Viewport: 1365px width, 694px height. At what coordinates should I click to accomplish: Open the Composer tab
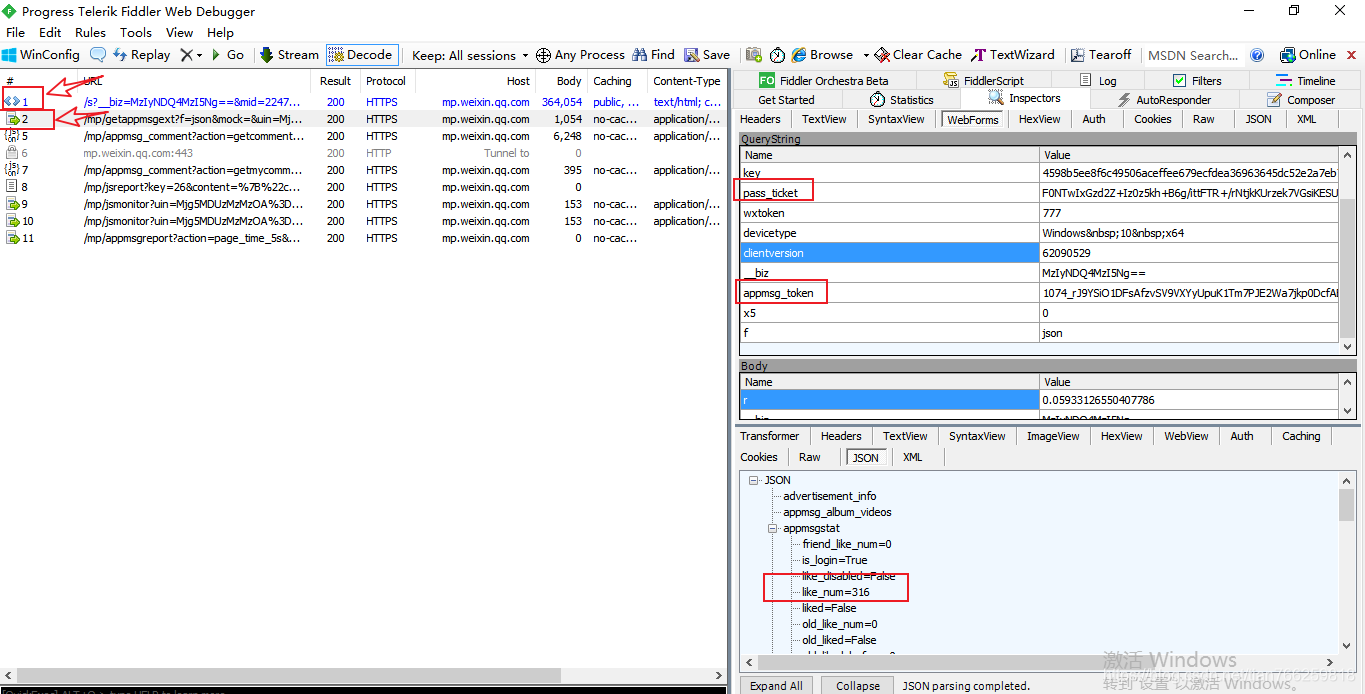(x=1301, y=100)
